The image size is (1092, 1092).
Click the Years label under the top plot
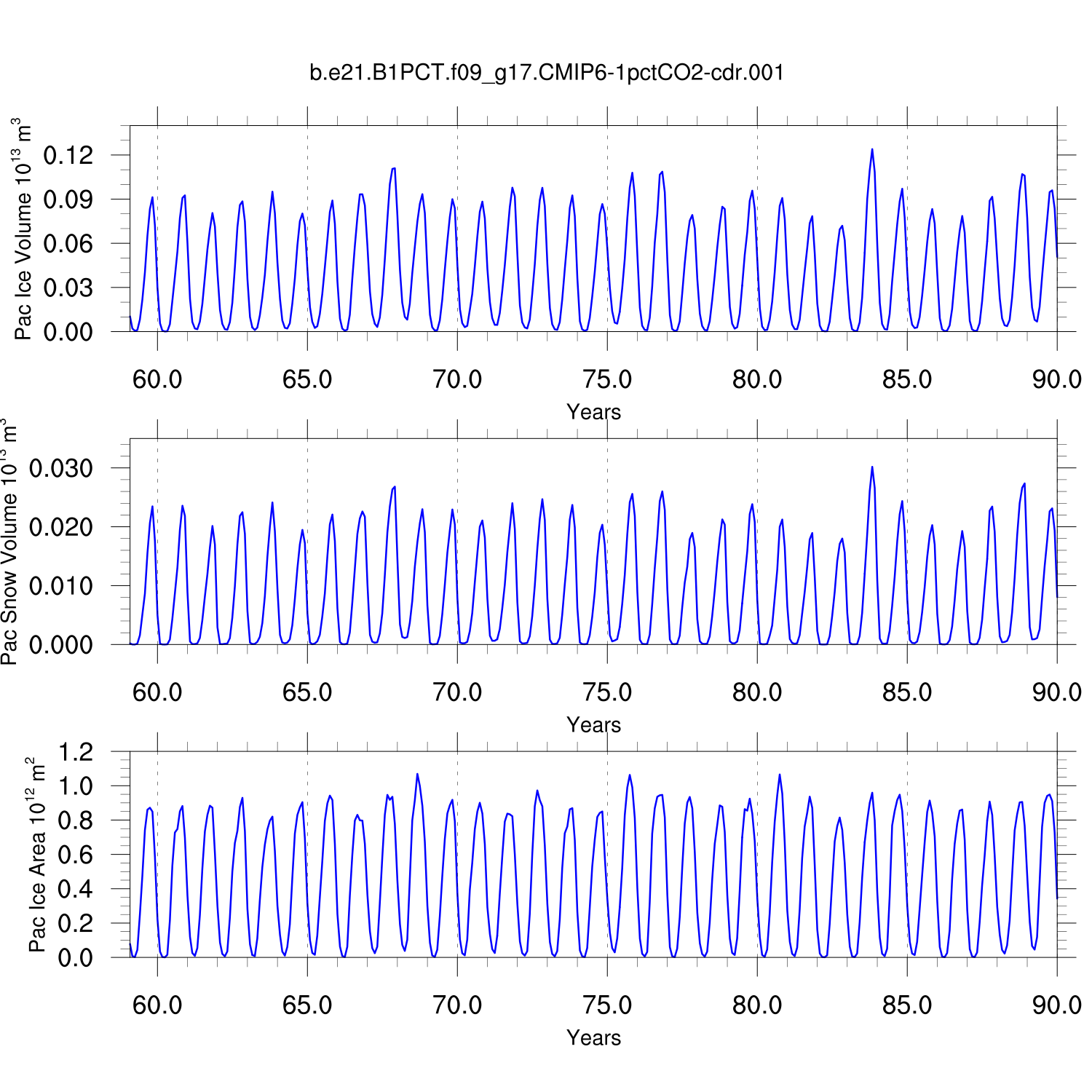593,412
